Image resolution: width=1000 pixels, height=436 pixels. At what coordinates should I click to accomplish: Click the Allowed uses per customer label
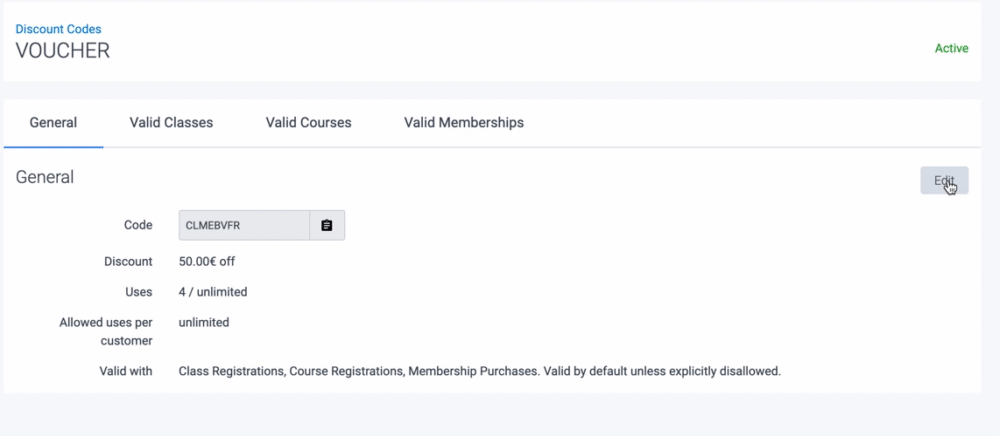pos(106,331)
